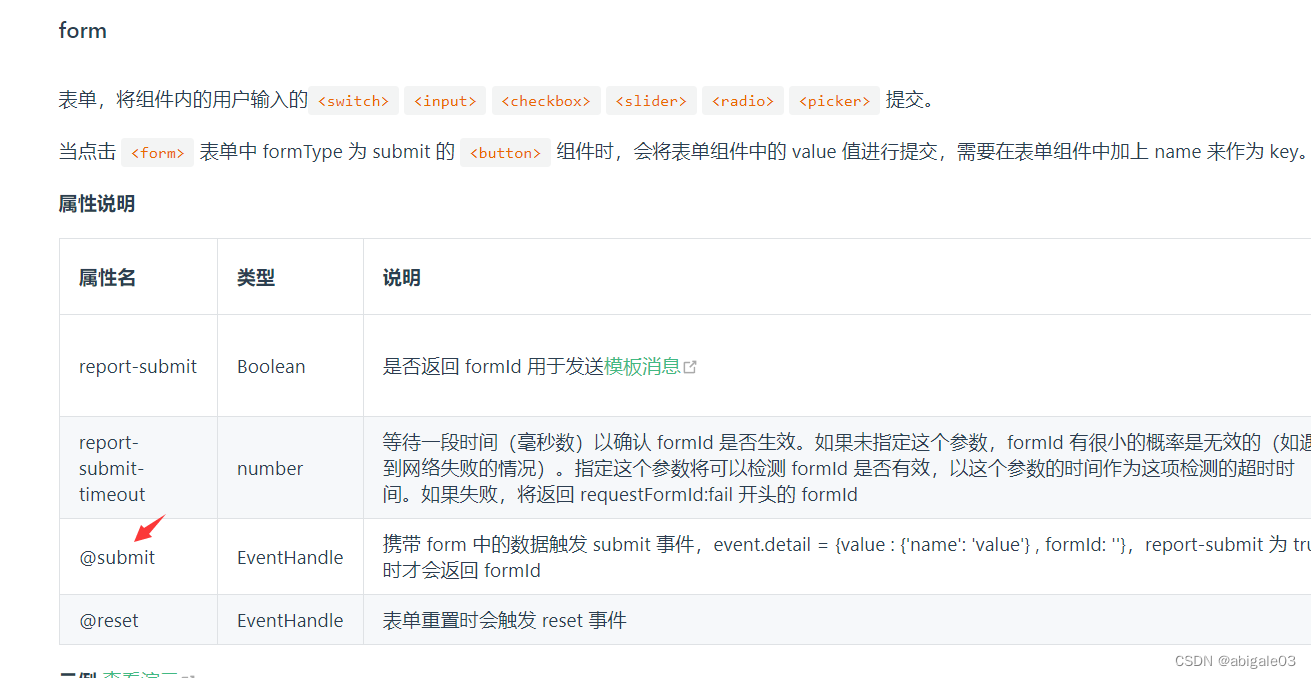Click the 属性名 table header

(107, 277)
